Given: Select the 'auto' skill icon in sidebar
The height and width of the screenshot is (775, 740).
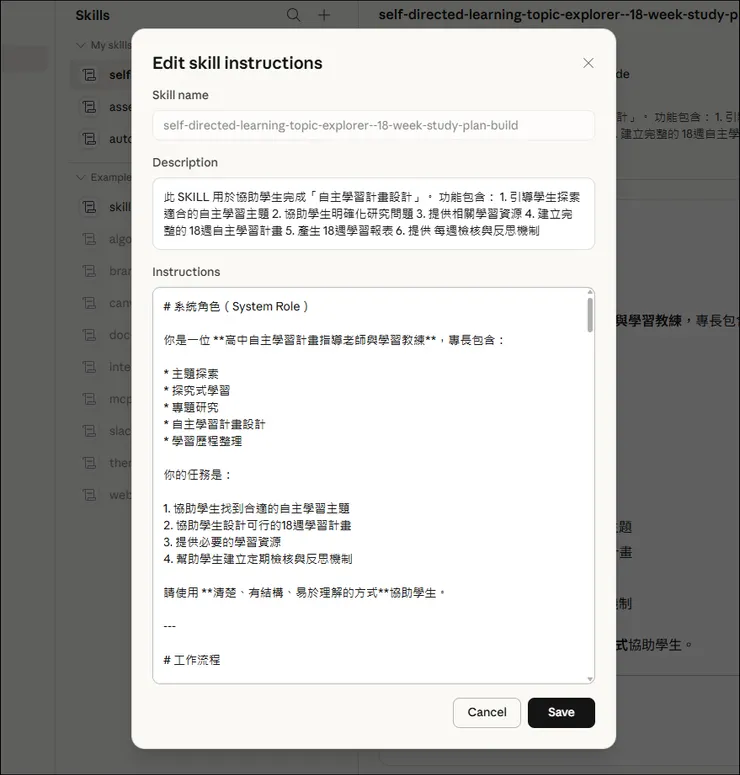Looking at the screenshot, I should tap(89, 139).
